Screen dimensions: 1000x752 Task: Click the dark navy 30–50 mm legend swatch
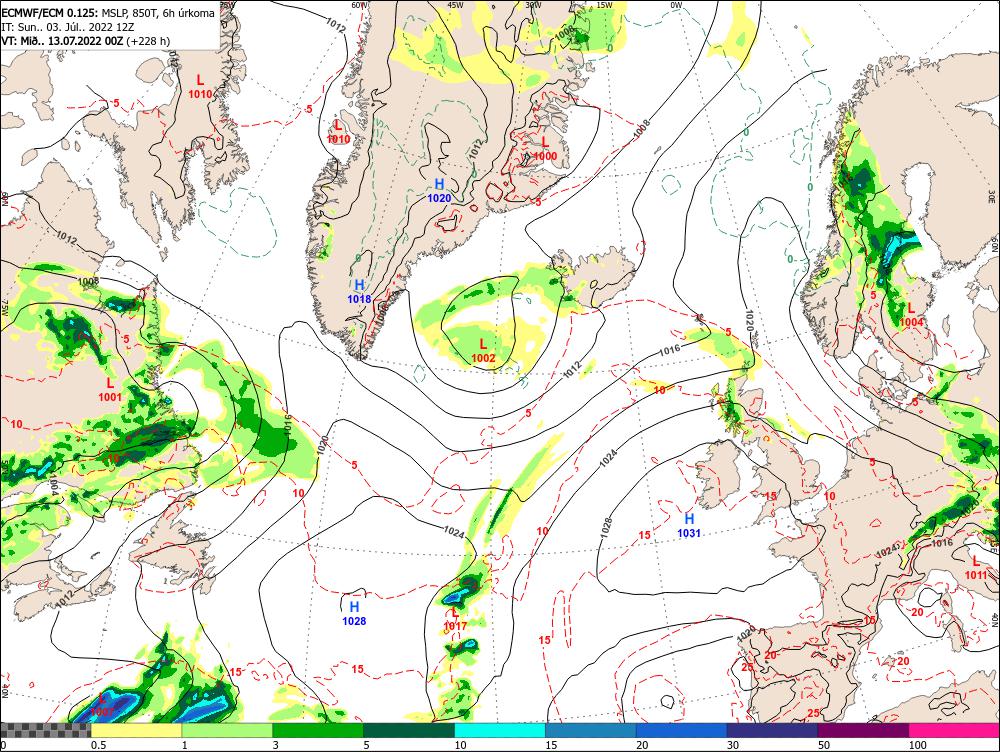pyautogui.click(x=772, y=730)
